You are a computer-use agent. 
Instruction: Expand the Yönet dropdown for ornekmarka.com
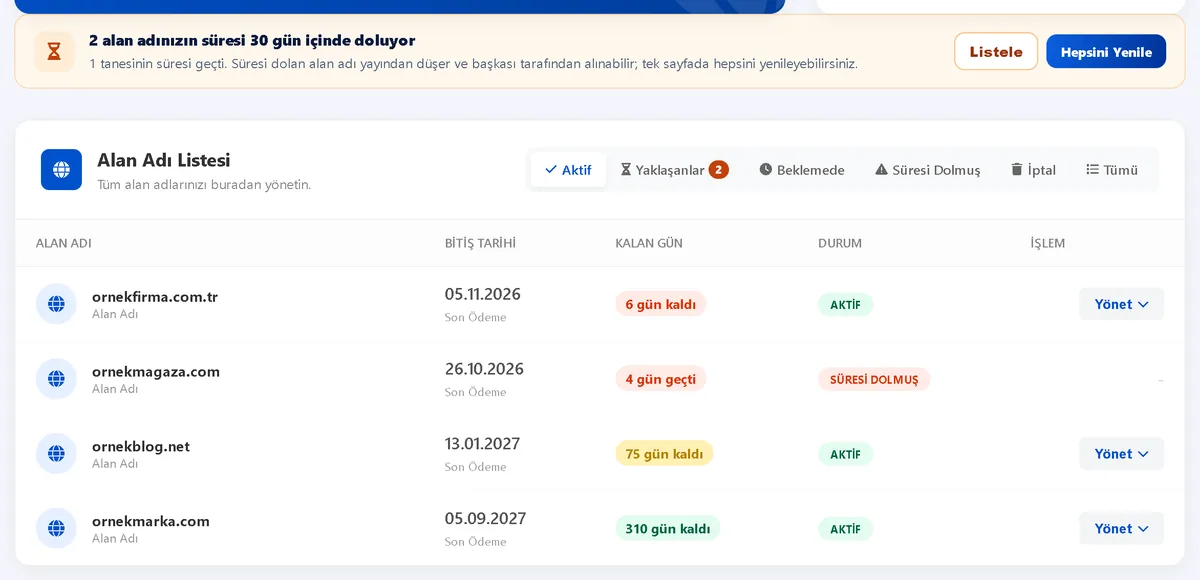click(x=1121, y=528)
